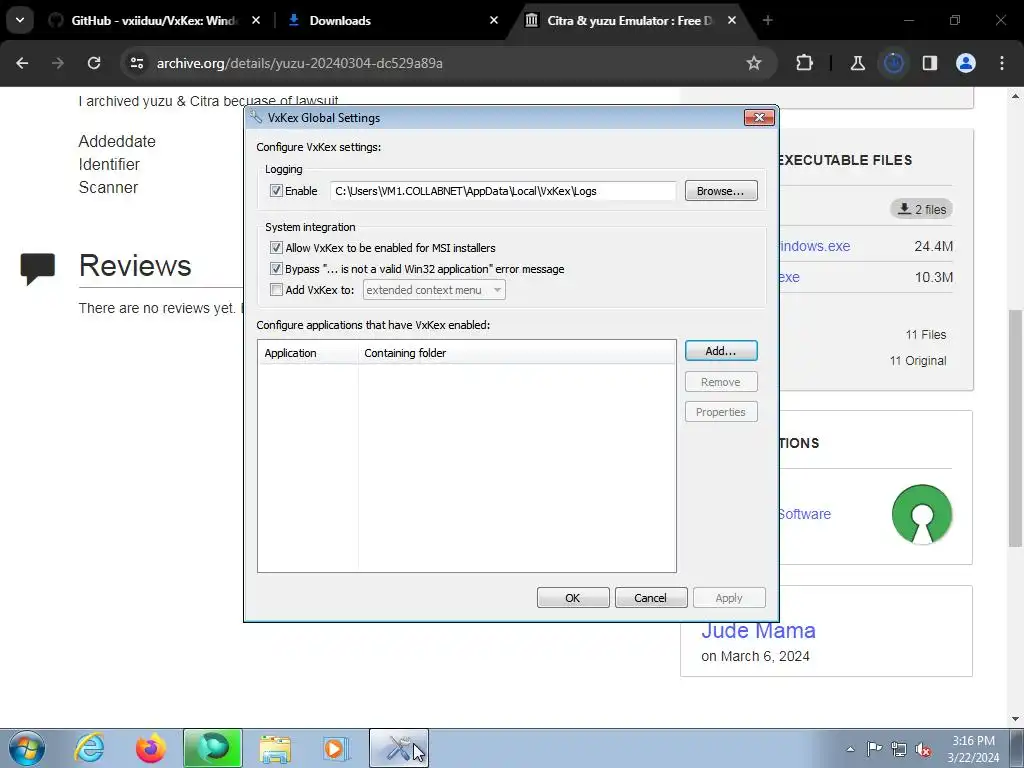Click the 11 Files text
Image resolution: width=1024 pixels, height=768 pixels.
coord(925,334)
